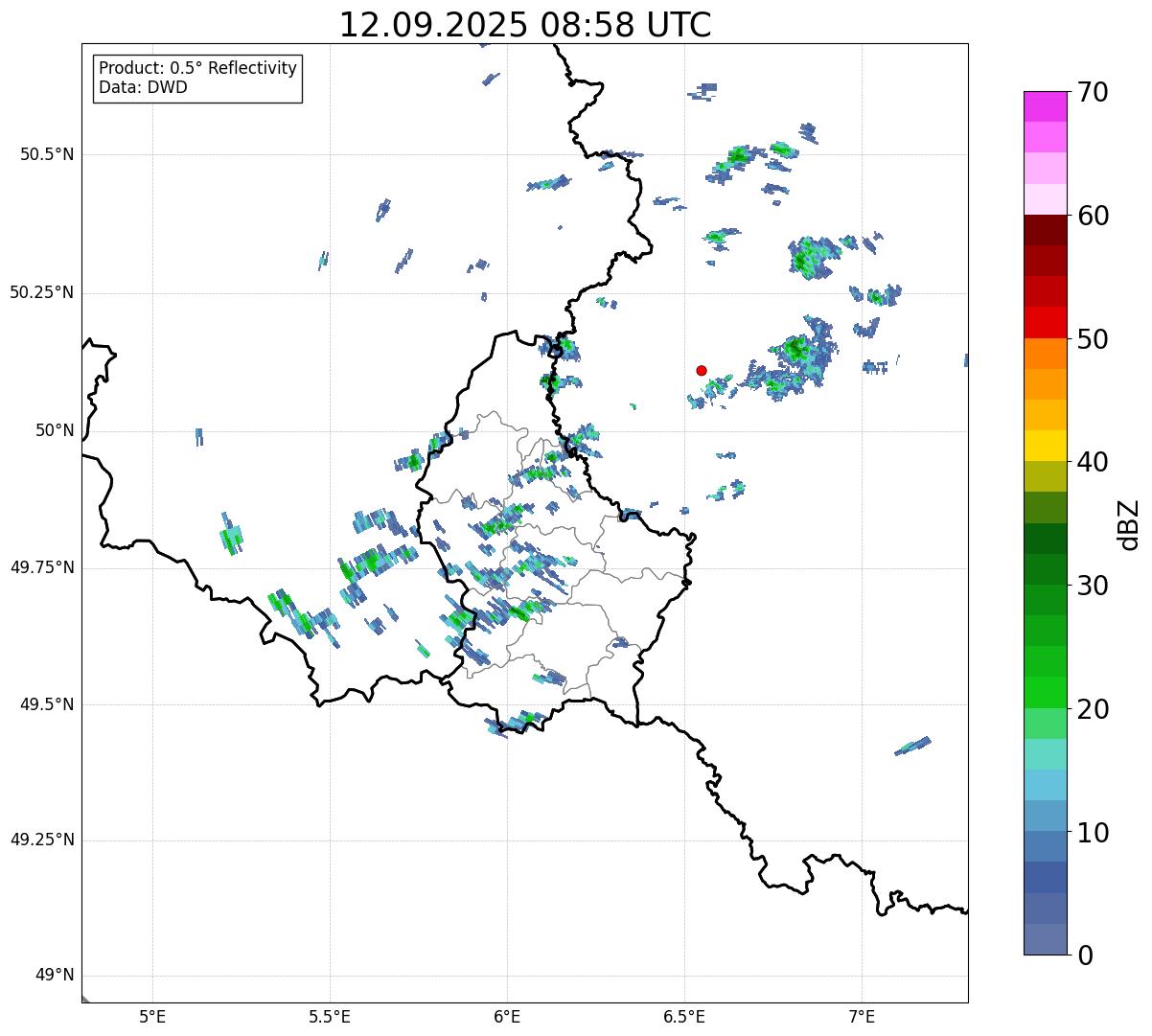Viewport: 1152px width, 1036px height.
Task: Click the isolated echo near 49.4°N 7.1°E
Action: coord(912,746)
